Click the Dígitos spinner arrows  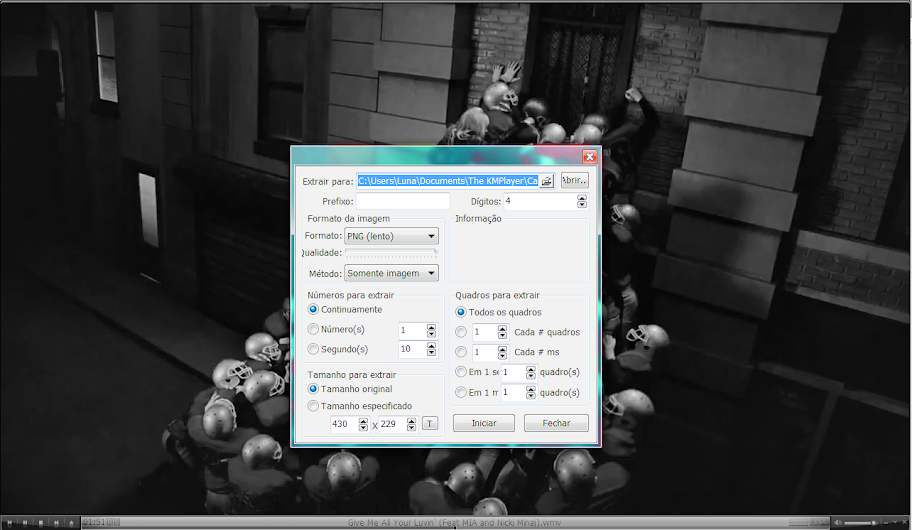point(582,201)
